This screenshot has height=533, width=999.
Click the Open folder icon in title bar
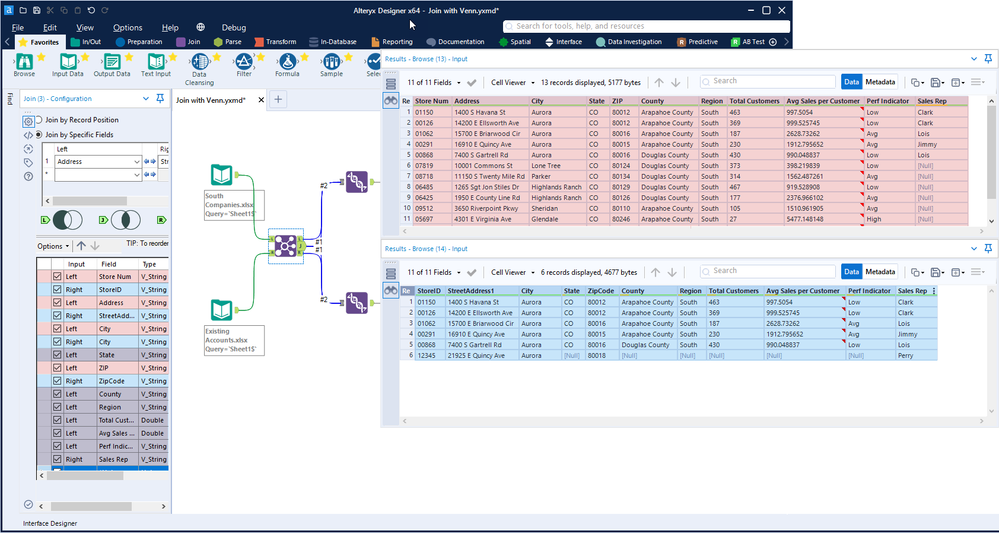pyautogui.click(x=23, y=10)
